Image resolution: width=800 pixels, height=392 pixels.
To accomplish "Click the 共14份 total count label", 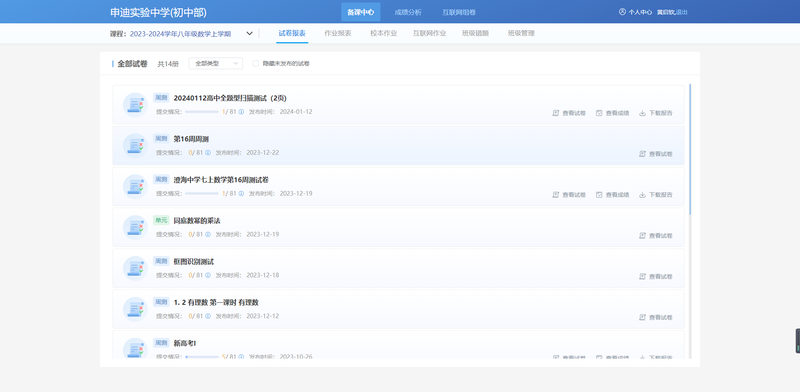I will [x=168, y=64].
